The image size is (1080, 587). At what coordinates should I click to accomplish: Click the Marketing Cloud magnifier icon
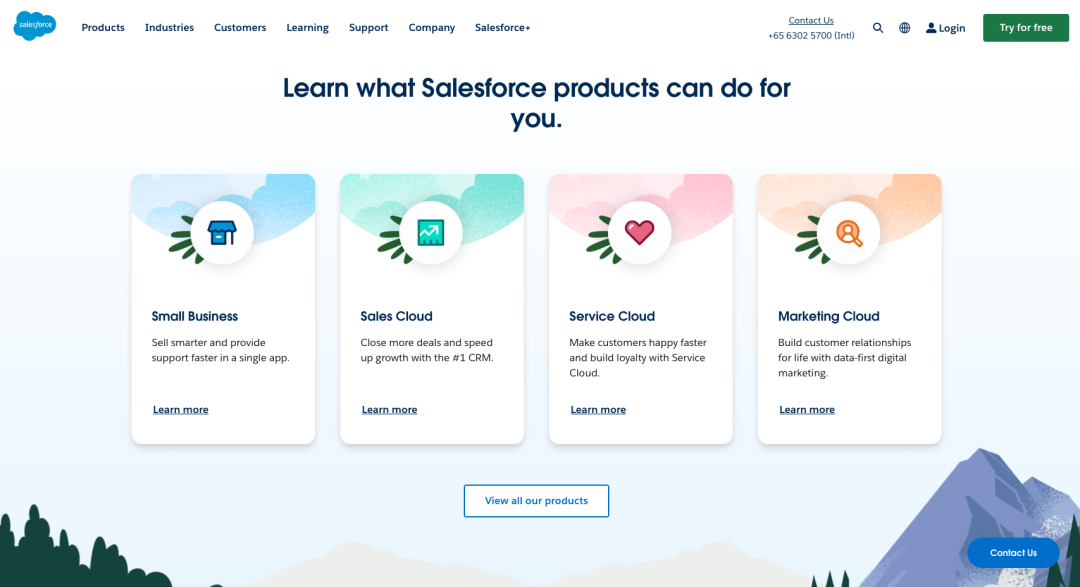coord(849,234)
